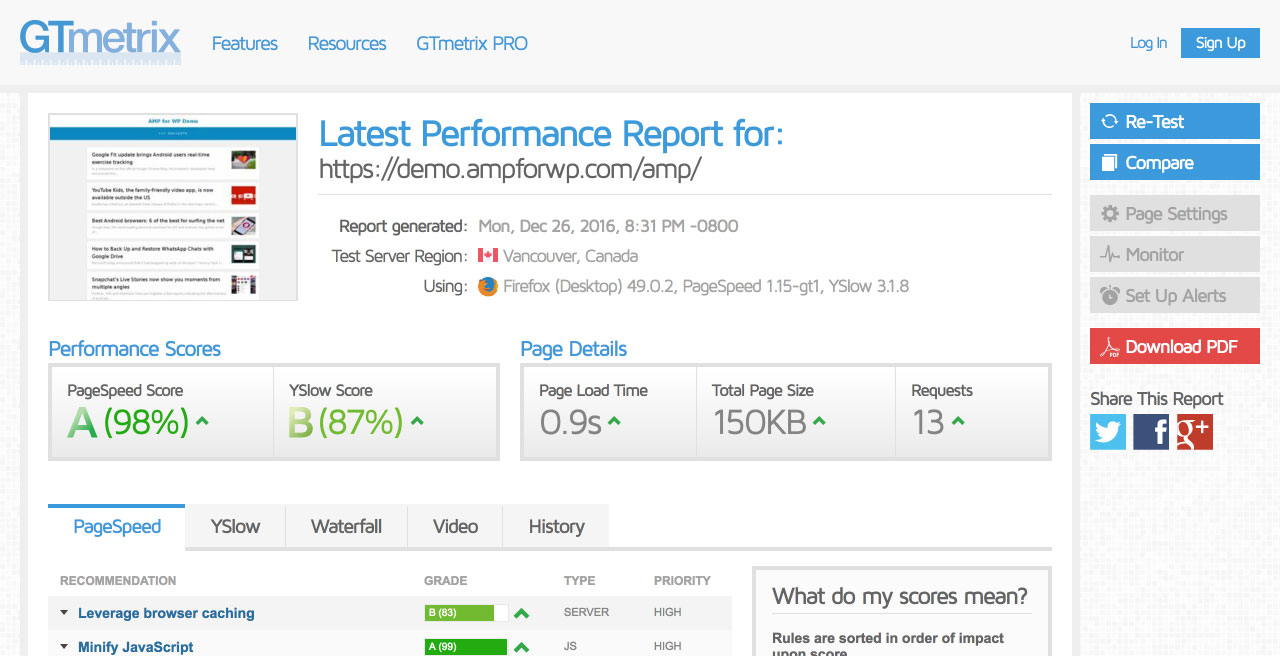Share report on Twitter

point(1108,432)
